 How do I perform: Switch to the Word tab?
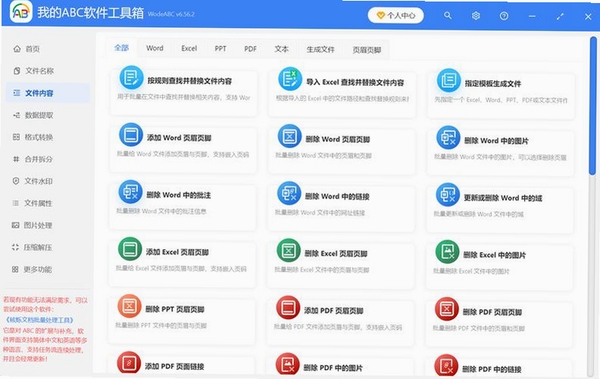click(155, 48)
